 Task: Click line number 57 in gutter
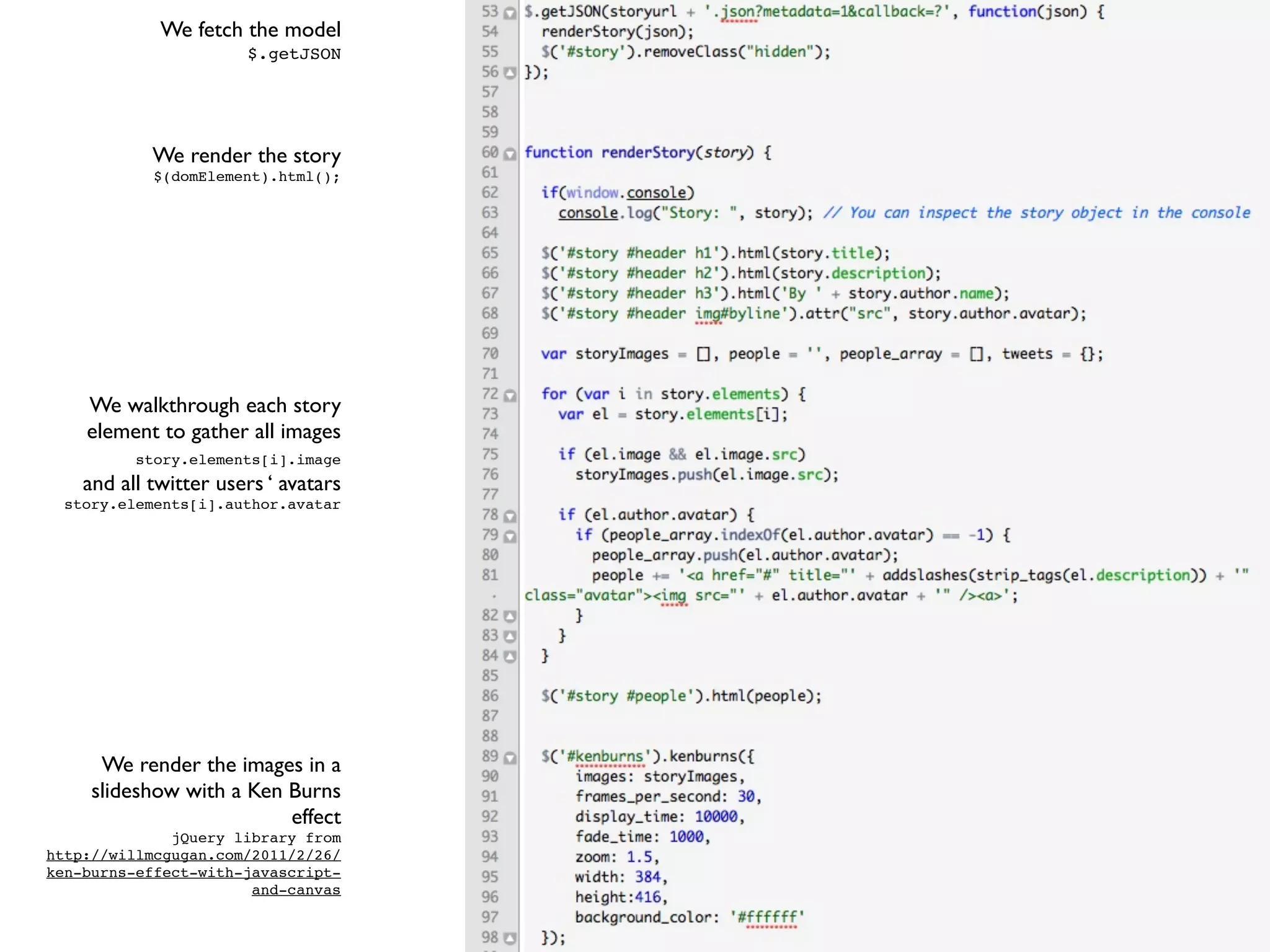pyautogui.click(x=490, y=92)
